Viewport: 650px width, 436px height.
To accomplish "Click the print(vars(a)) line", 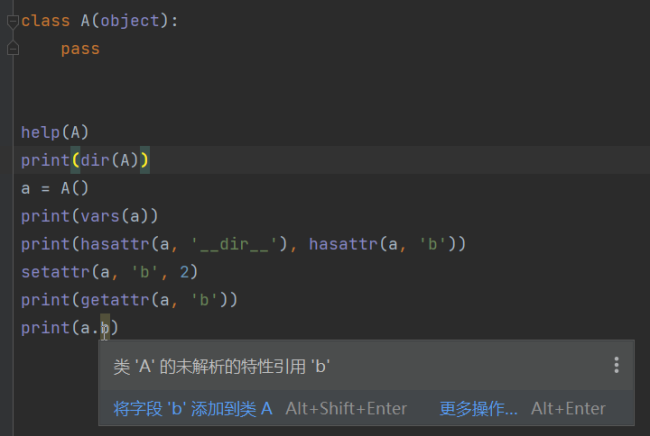I will click(89, 216).
